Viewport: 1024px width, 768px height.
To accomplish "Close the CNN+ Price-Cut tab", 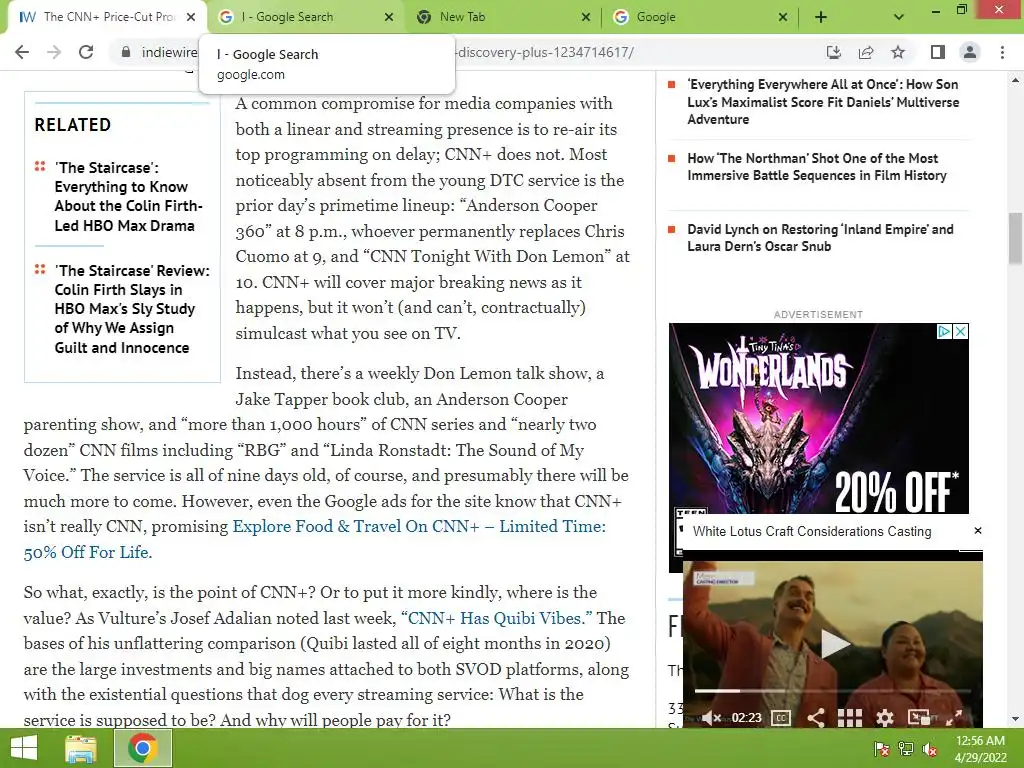I will click(x=191, y=17).
